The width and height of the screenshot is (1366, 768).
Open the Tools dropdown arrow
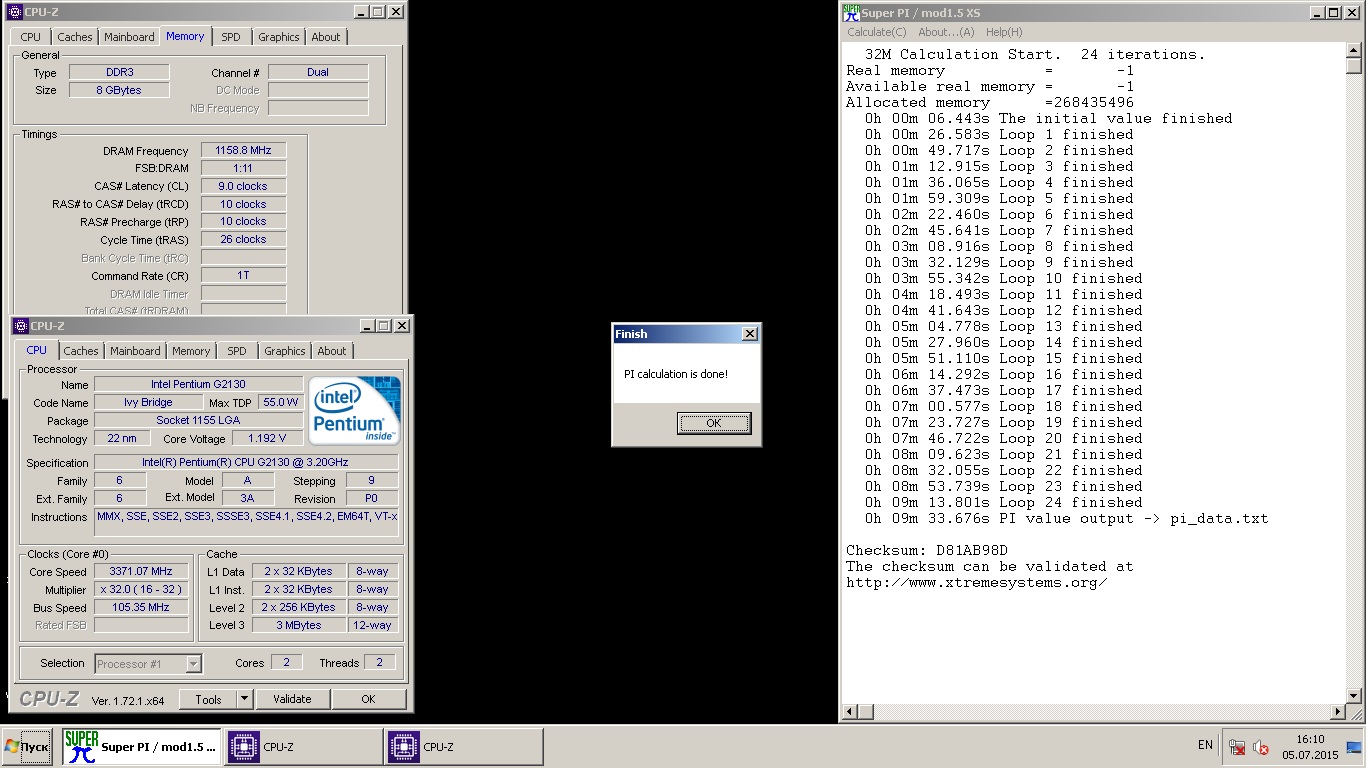tap(245, 699)
